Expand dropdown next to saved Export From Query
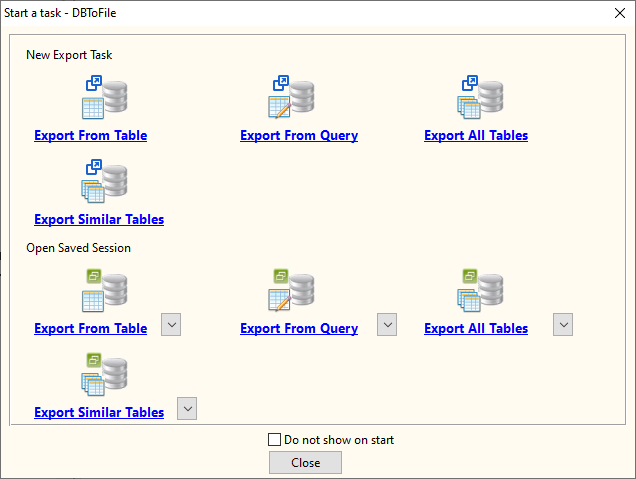 (387, 324)
